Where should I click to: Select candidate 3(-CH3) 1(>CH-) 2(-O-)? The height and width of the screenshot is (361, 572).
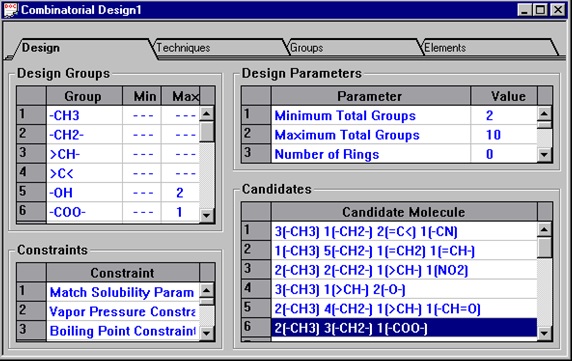pyautogui.click(x=404, y=289)
